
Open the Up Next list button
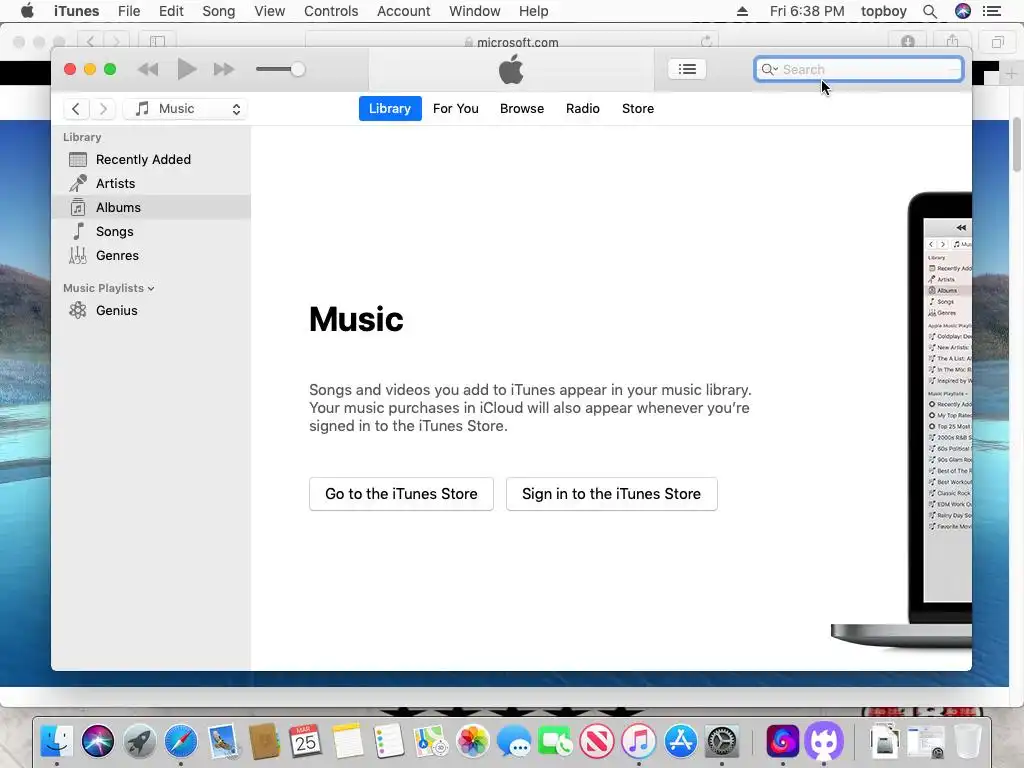[x=687, y=69]
